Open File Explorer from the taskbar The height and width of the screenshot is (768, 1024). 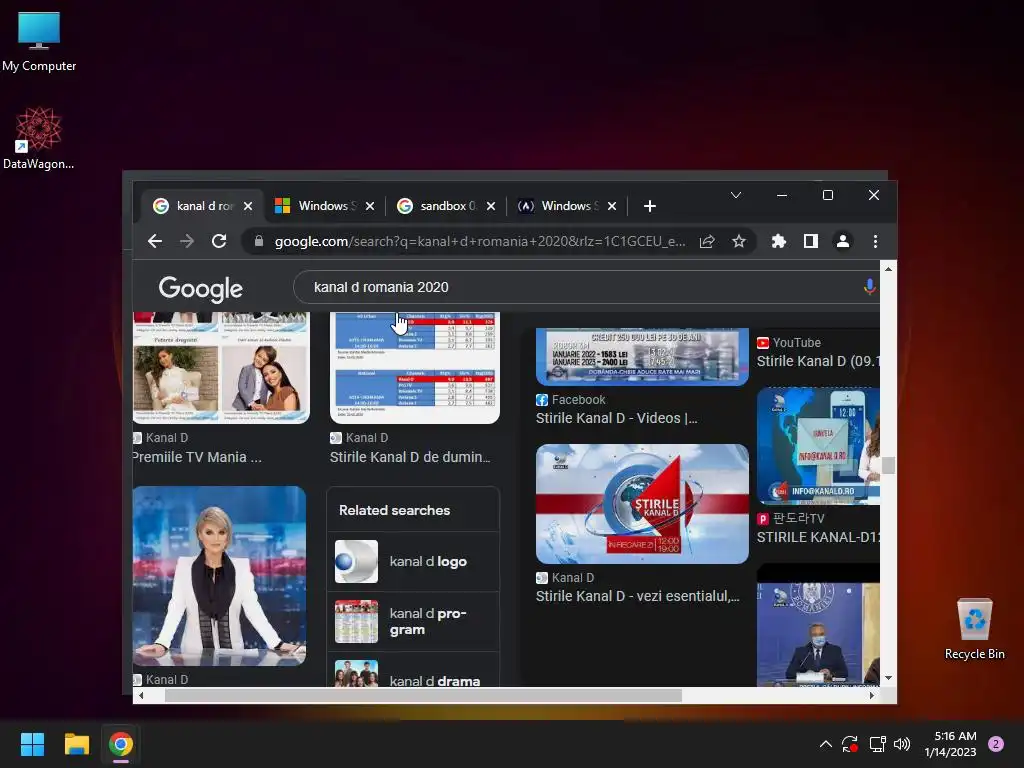pos(76,744)
